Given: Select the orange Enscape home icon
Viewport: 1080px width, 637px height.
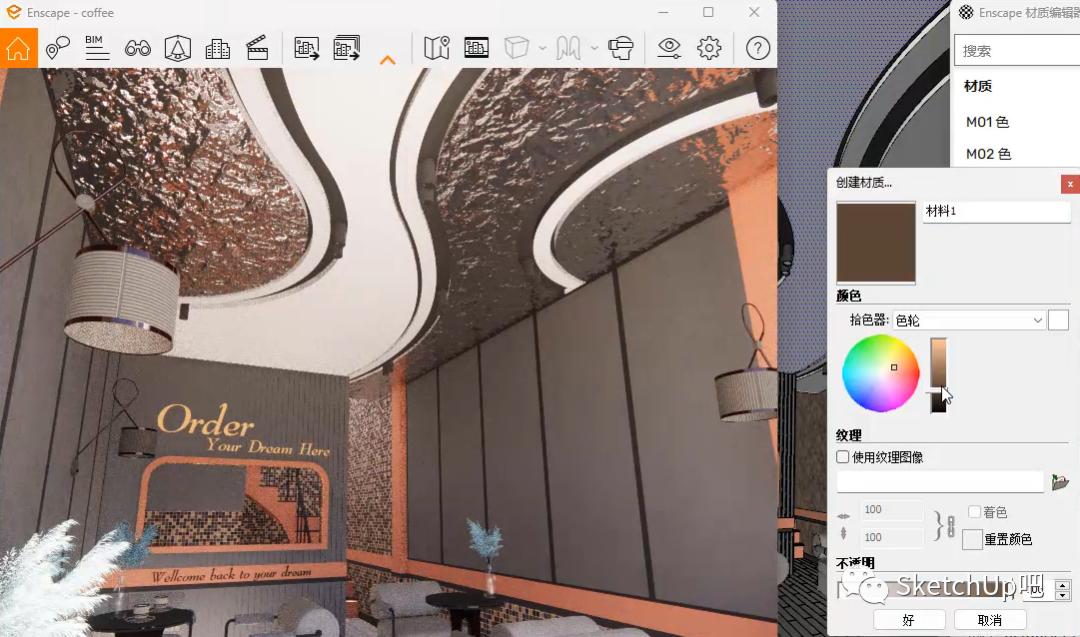Looking at the screenshot, I should point(18,47).
